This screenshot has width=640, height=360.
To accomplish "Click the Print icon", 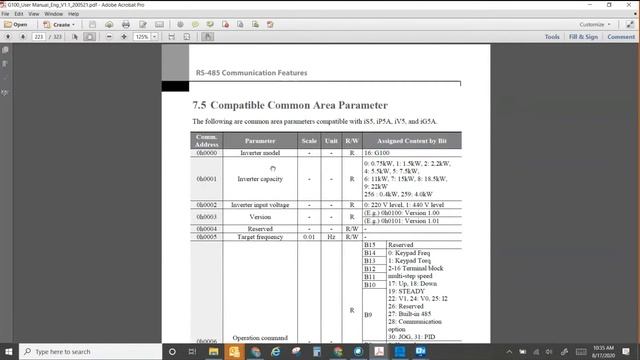I will coord(126,24).
